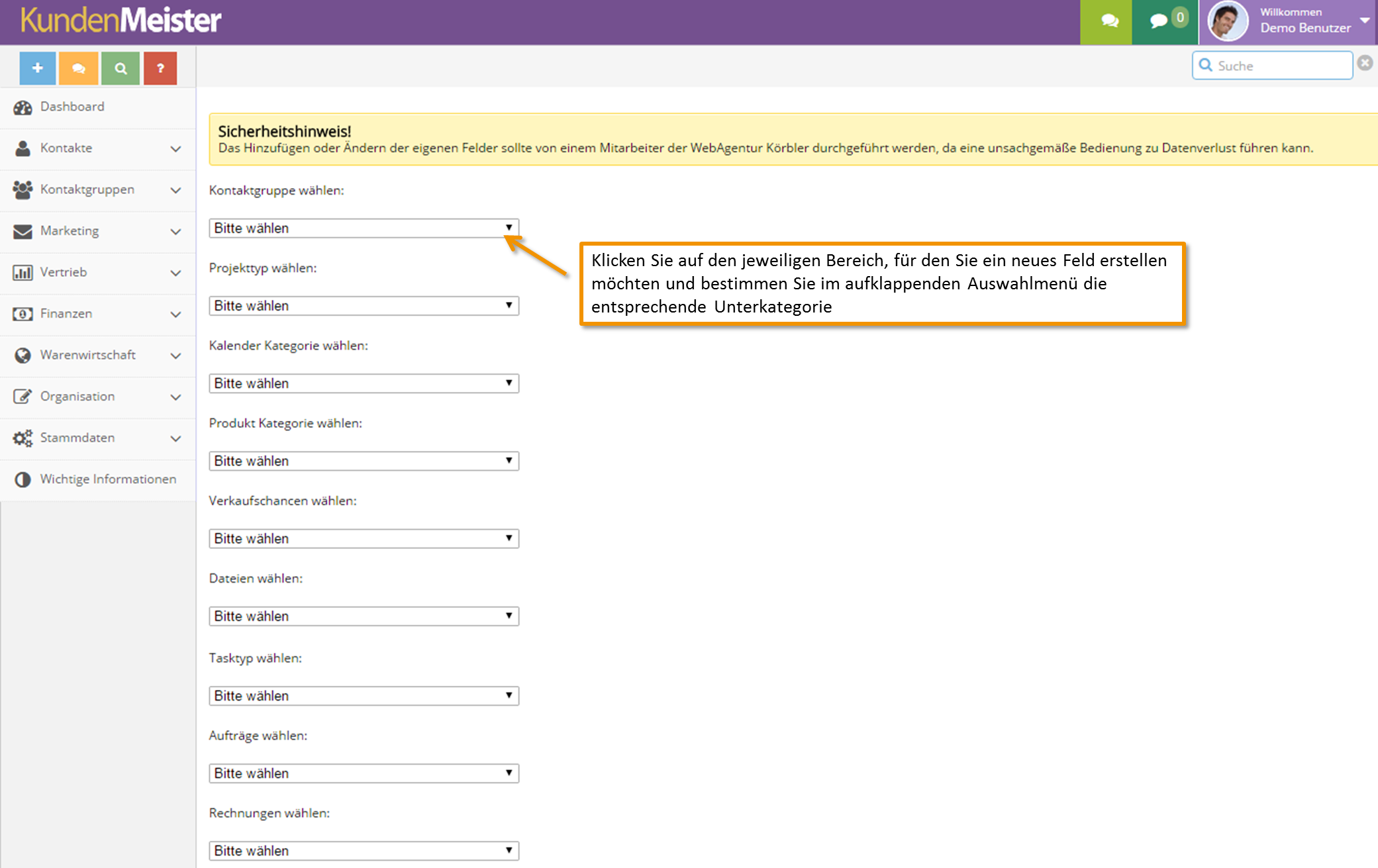Image resolution: width=1378 pixels, height=868 pixels.
Task: Clear search with the grey X icon
Action: (1365, 63)
